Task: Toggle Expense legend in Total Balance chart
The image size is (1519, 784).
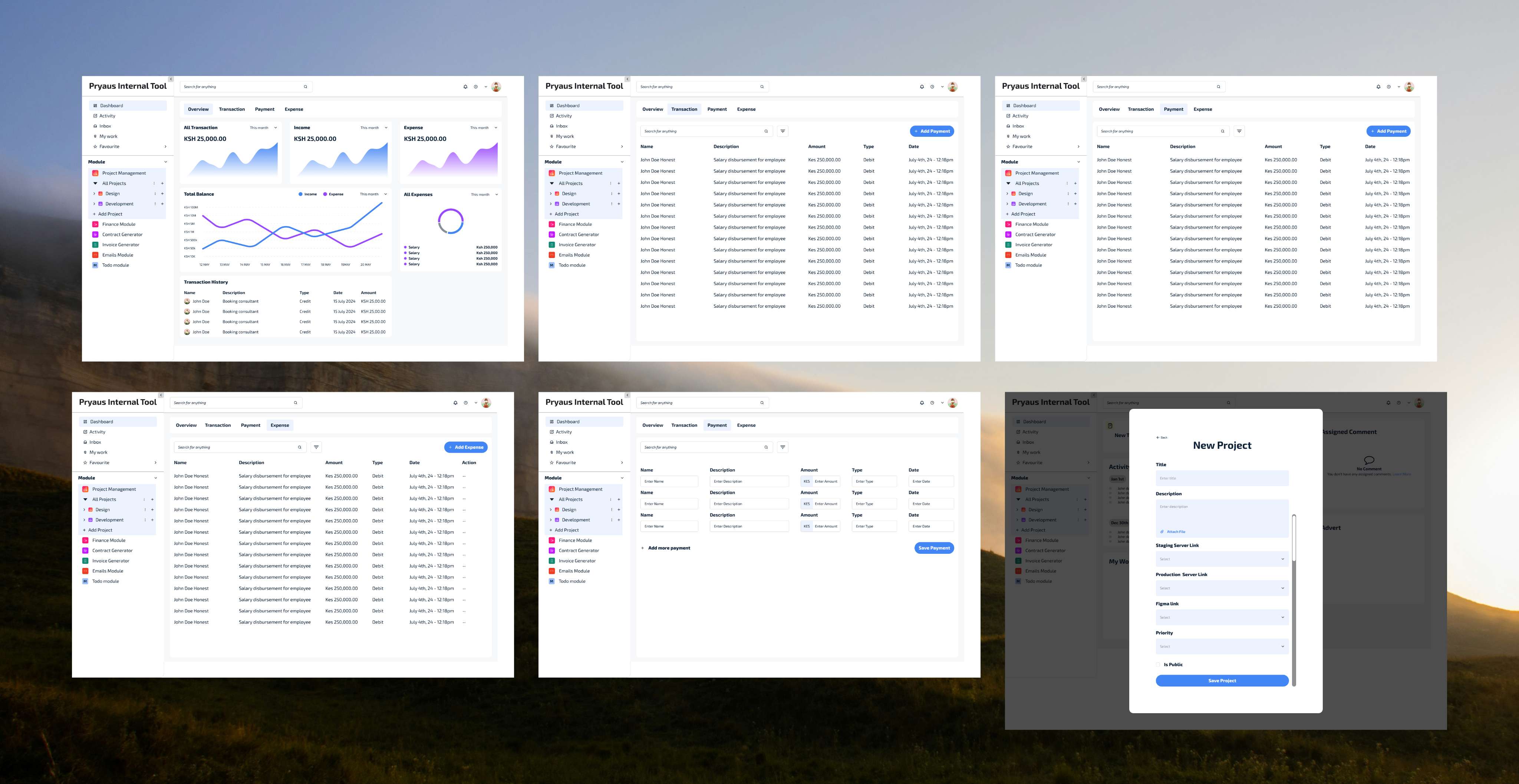Action: [x=333, y=194]
